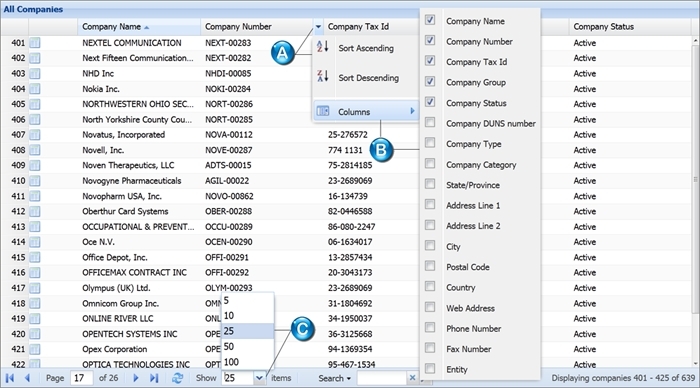This screenshot has height=388, width=700.
Task: Open Novatus, Incorporated row icon
Action: 35,135
